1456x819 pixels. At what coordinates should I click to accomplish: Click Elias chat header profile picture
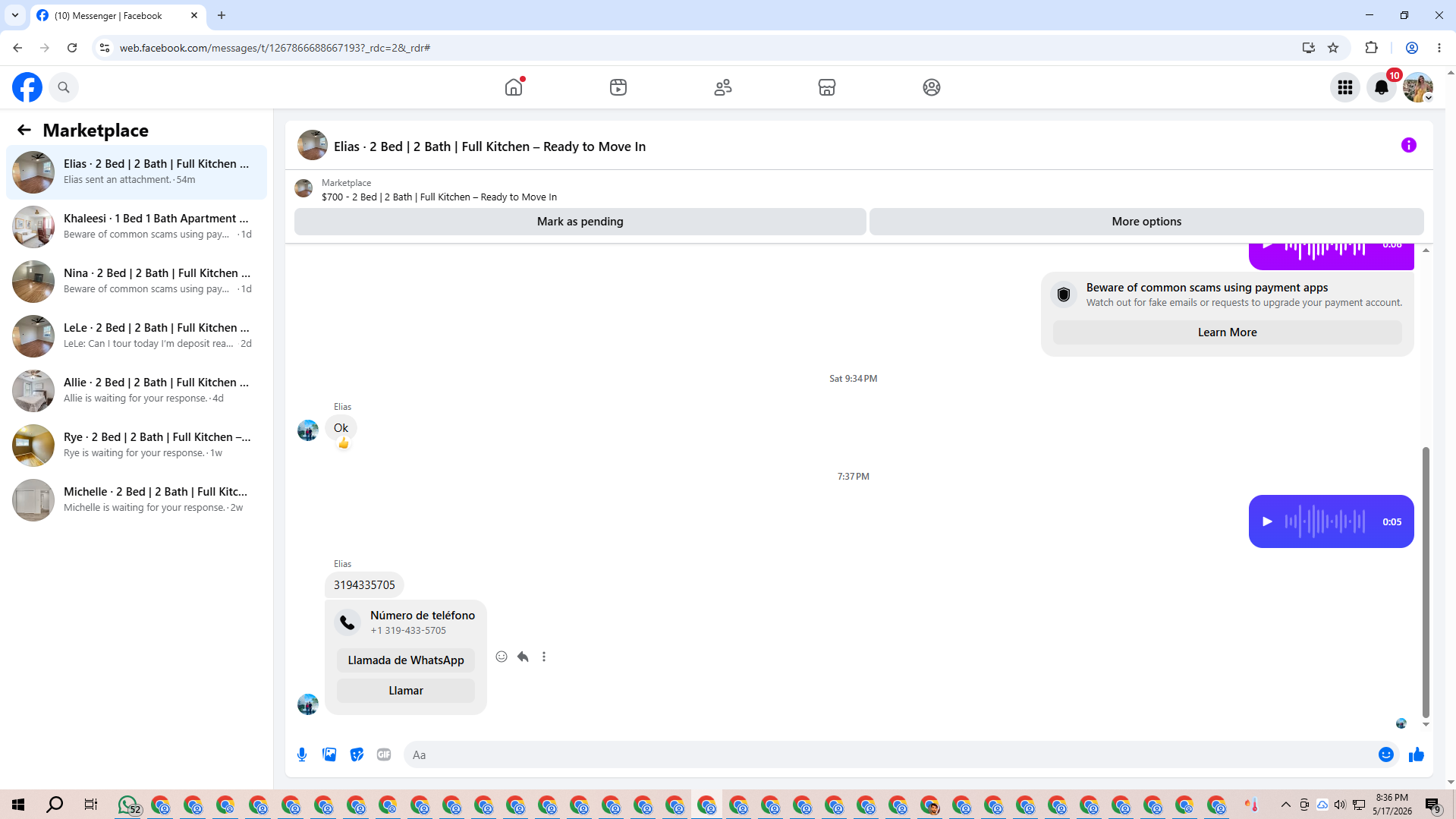tap(313, 146)
